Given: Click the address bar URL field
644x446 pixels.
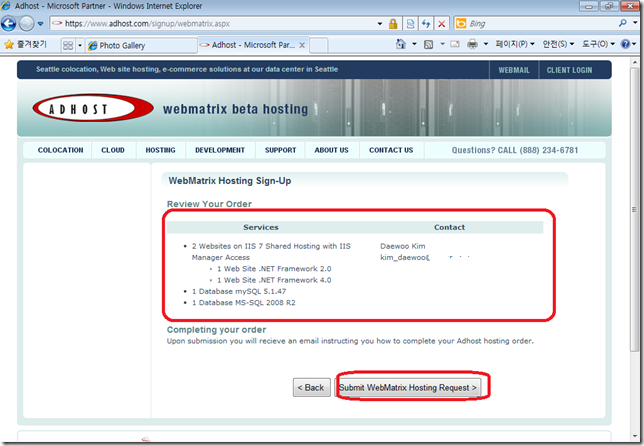Looking at the screenshot, I should pyautogui.click(x=214, y=23).
